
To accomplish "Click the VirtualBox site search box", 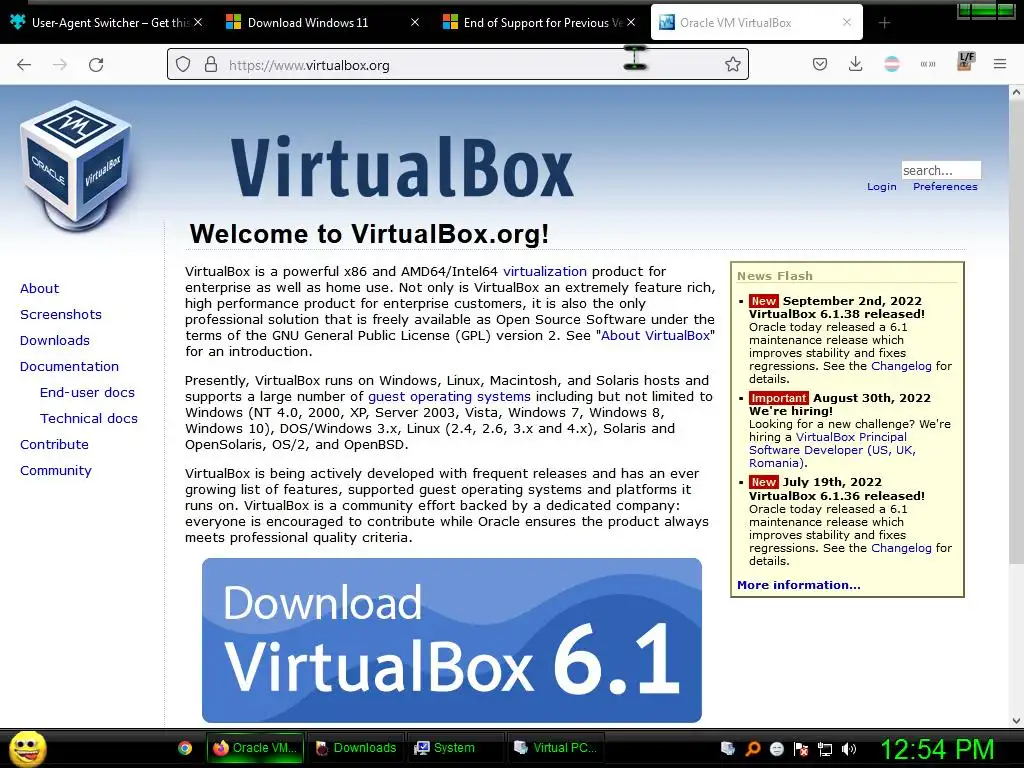I will (941, 170).
